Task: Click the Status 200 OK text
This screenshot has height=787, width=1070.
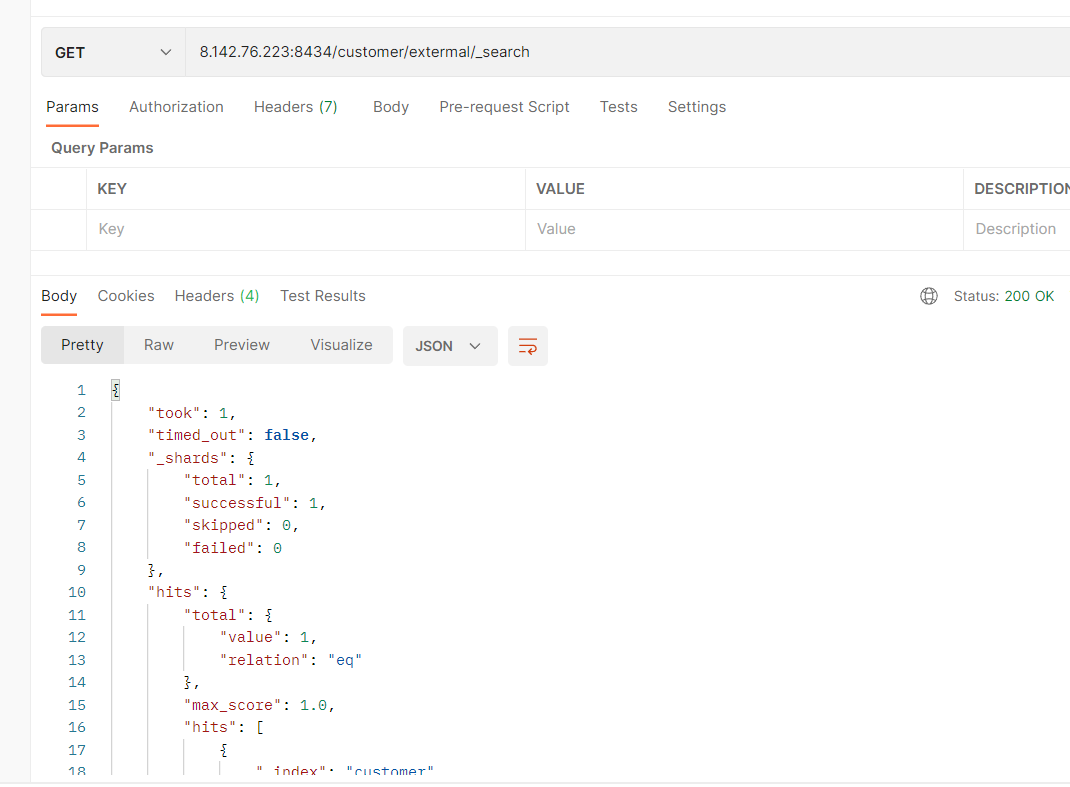Action: click(1004, 296)
